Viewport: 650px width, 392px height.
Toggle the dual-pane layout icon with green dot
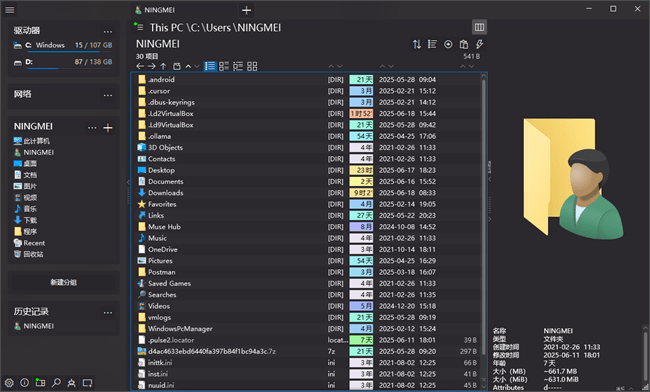(x=40, y=382)
